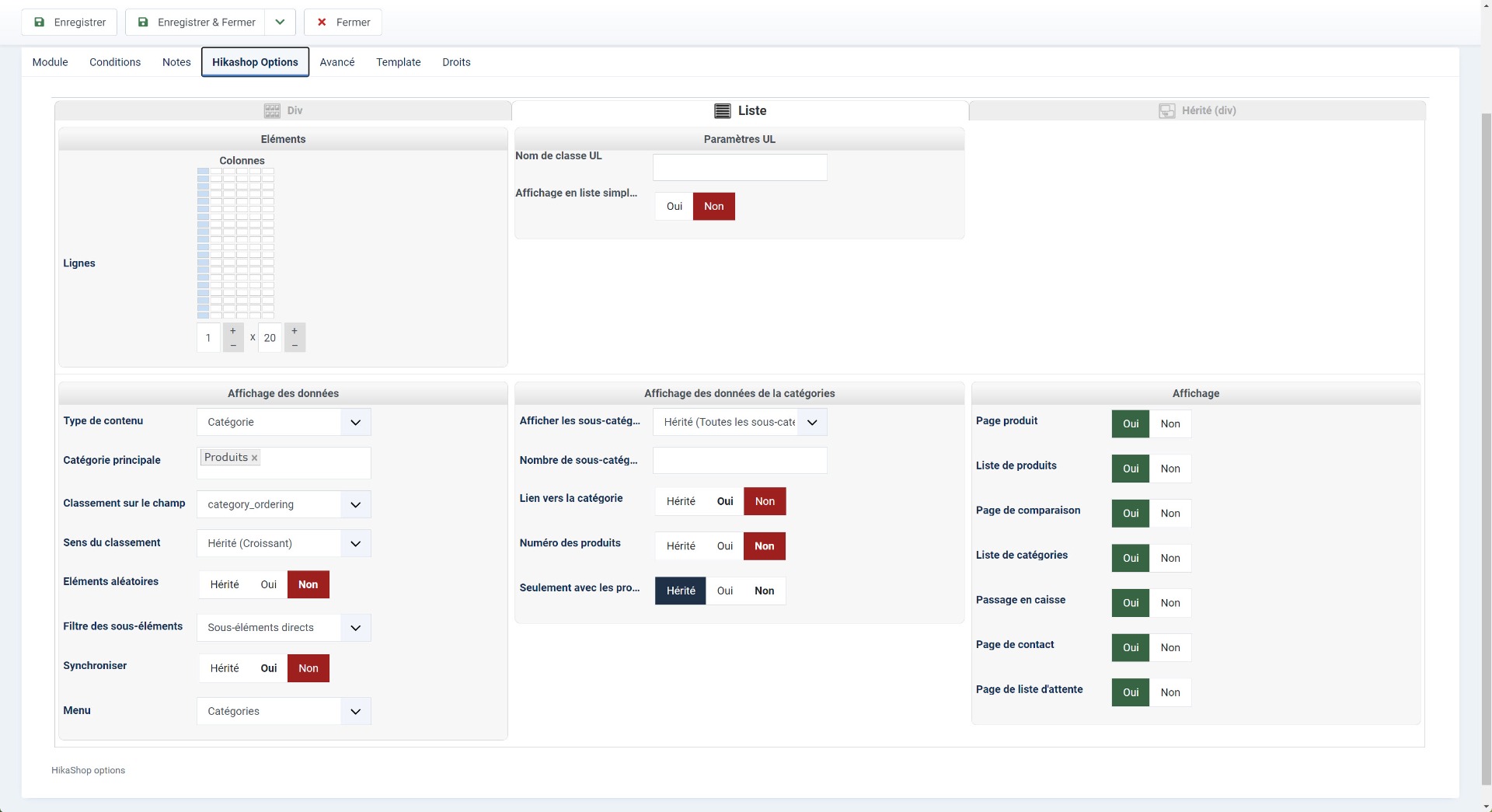Set Affichage en liste simple to Non

(714, 207)
